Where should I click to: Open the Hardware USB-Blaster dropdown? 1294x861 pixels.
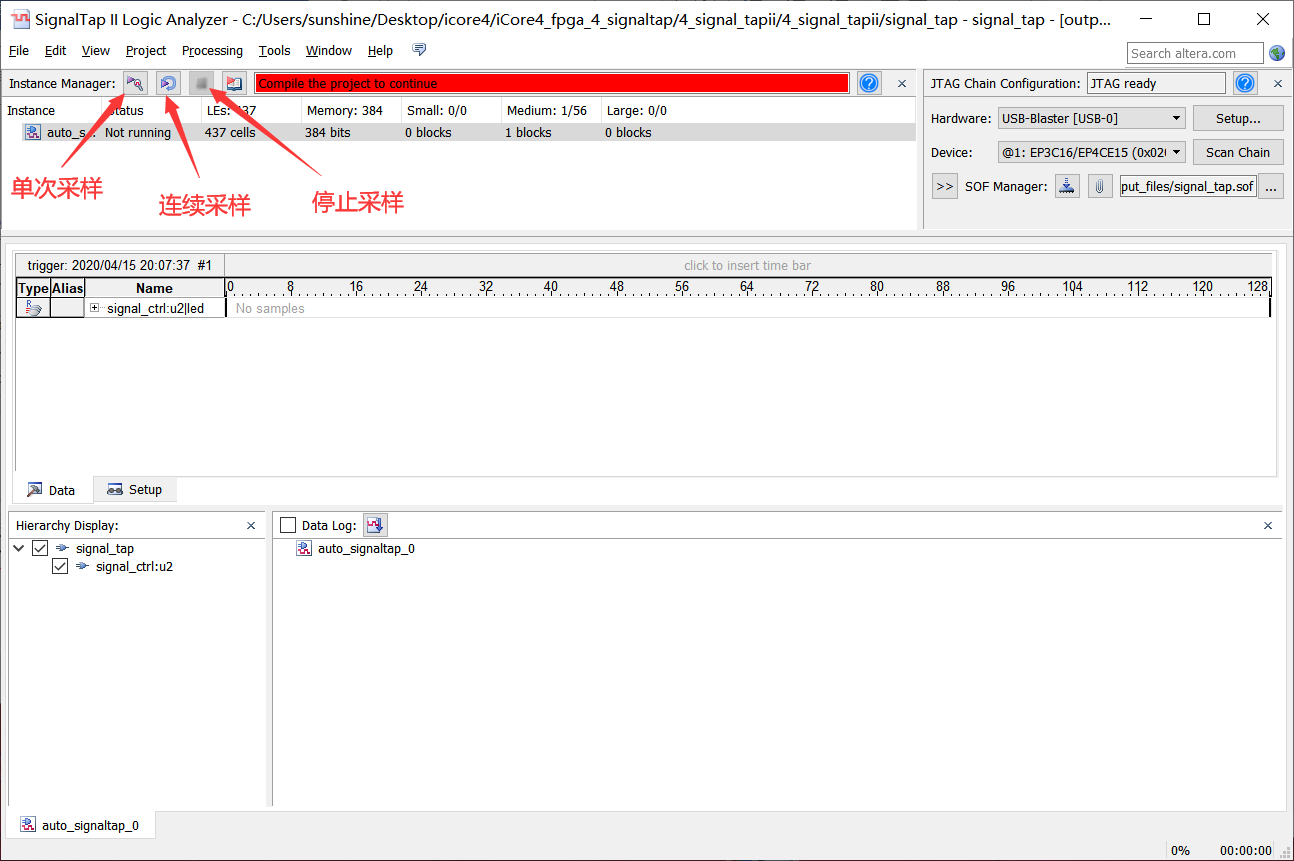click(1091, 118)
